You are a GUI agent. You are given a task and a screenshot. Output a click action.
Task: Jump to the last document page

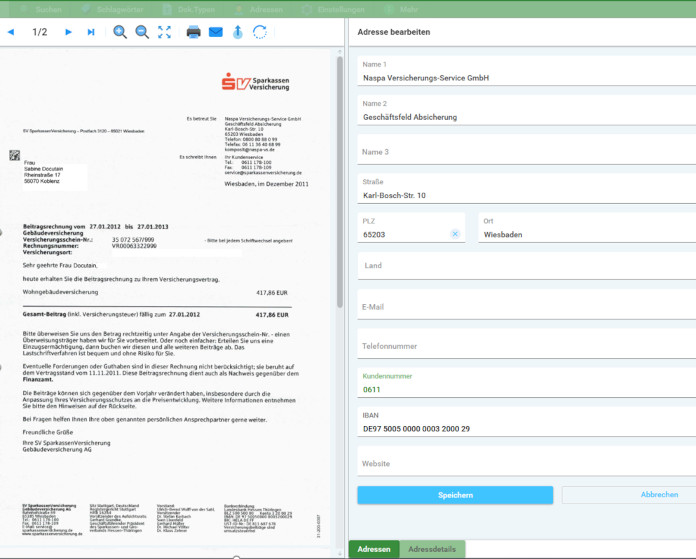(91, 32)
